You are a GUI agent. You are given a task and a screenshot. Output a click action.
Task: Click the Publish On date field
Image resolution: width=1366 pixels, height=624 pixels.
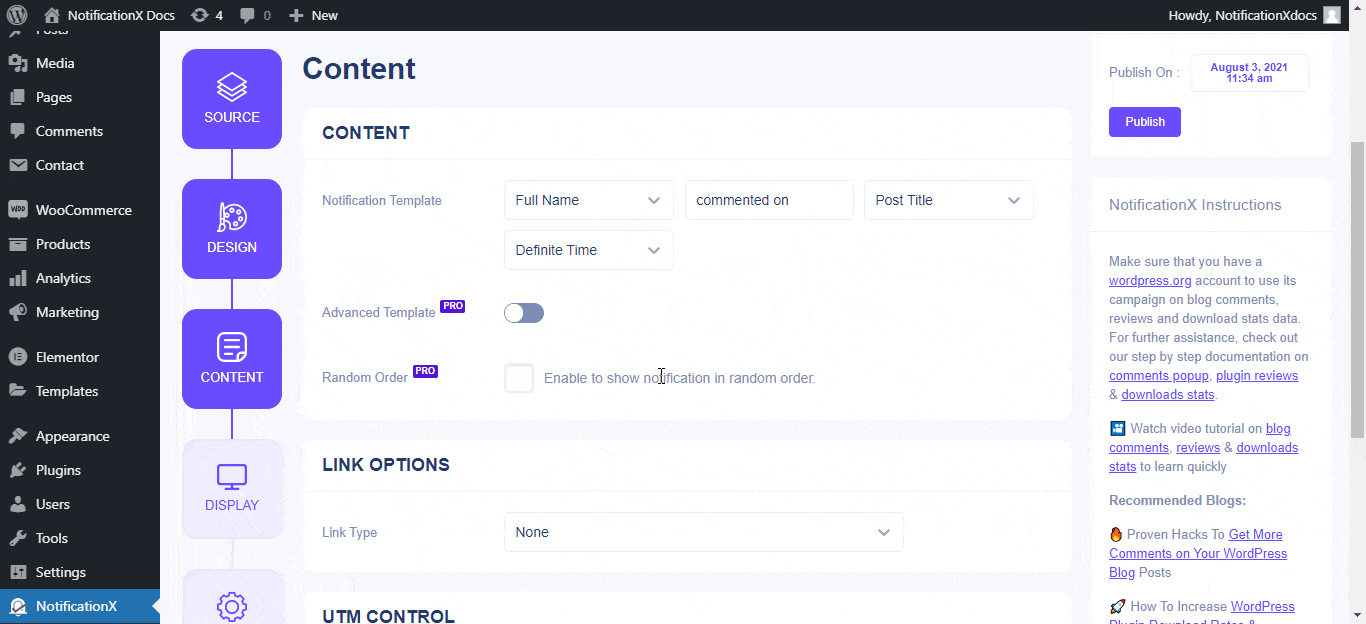pos(1249,73)
